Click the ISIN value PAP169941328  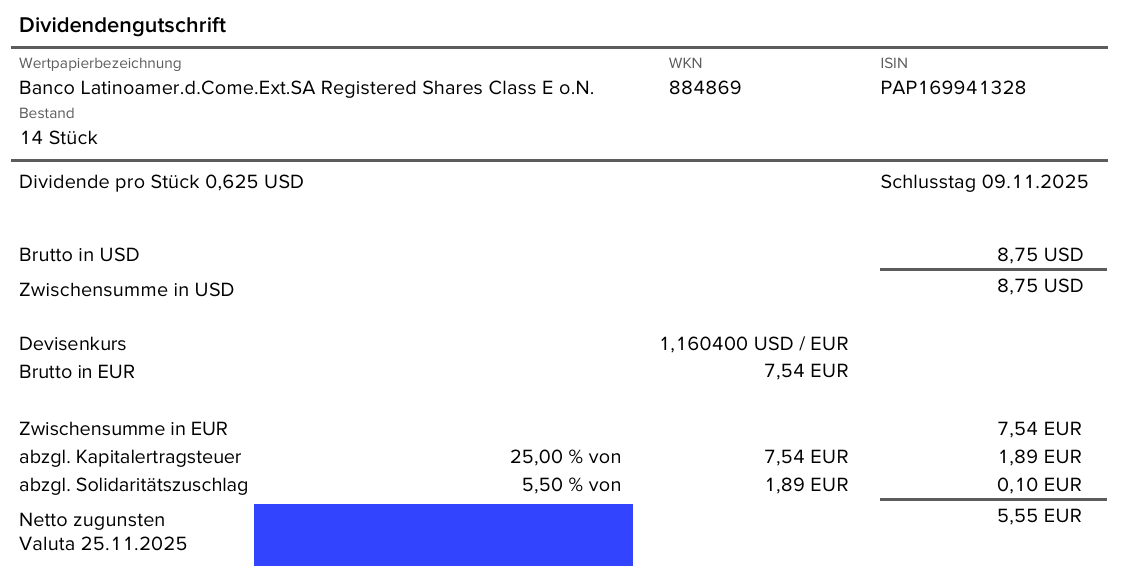953,88
